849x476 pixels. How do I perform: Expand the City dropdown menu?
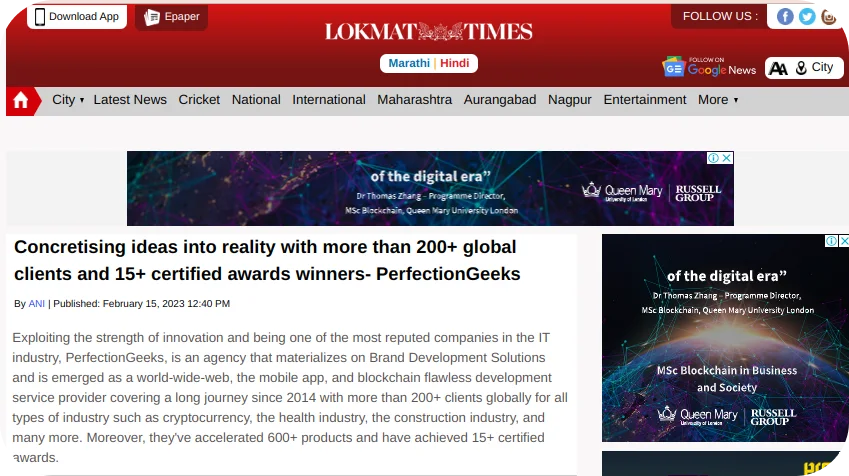pos(68,100)
